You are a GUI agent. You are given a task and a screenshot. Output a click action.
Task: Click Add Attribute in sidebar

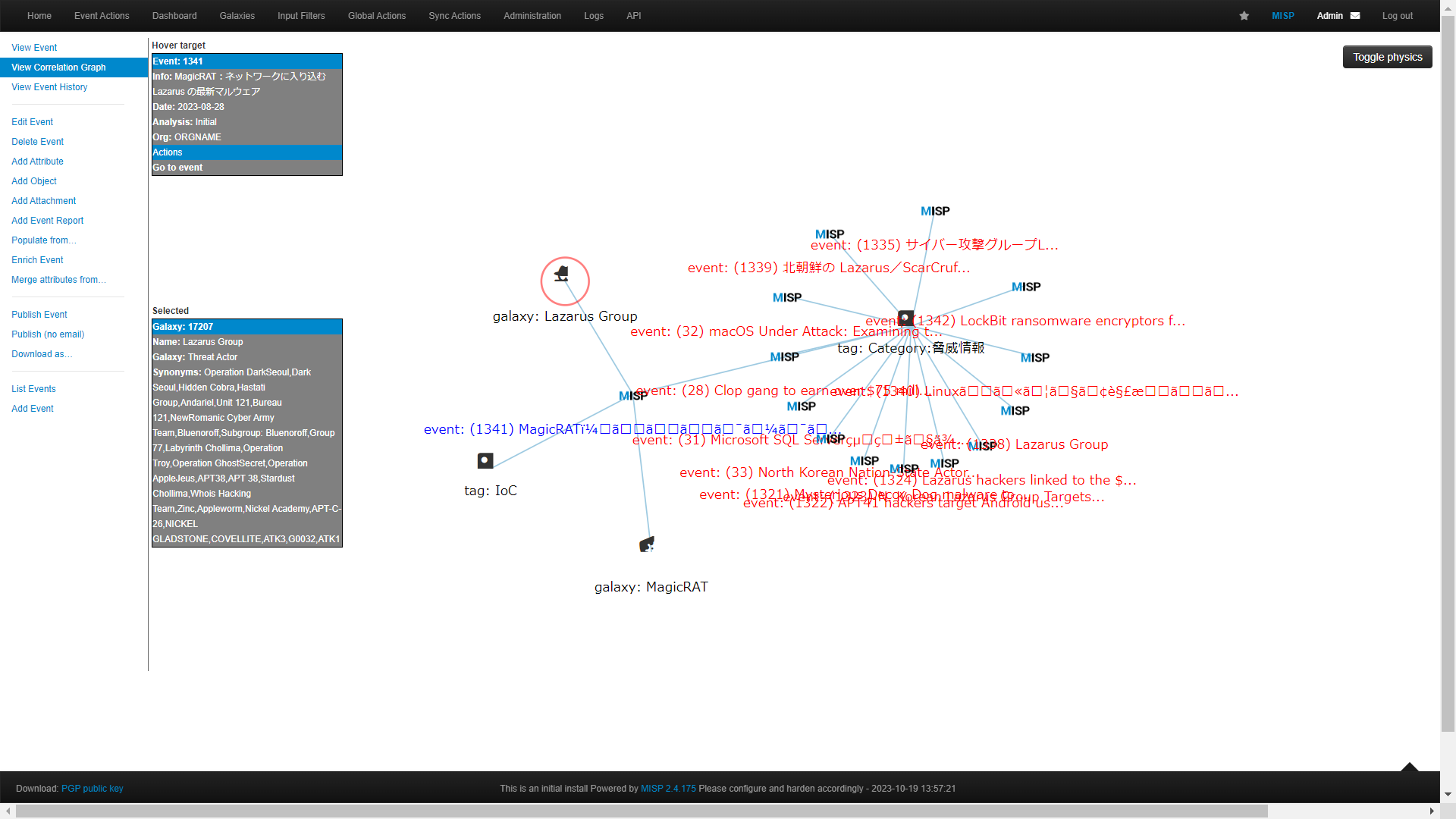tap(37, 162)
